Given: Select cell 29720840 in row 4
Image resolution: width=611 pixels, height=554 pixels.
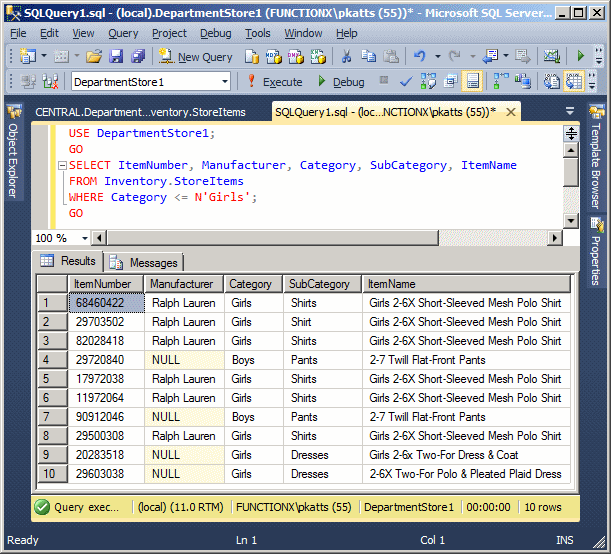Looking at the screenshot, I should (106, 360).
